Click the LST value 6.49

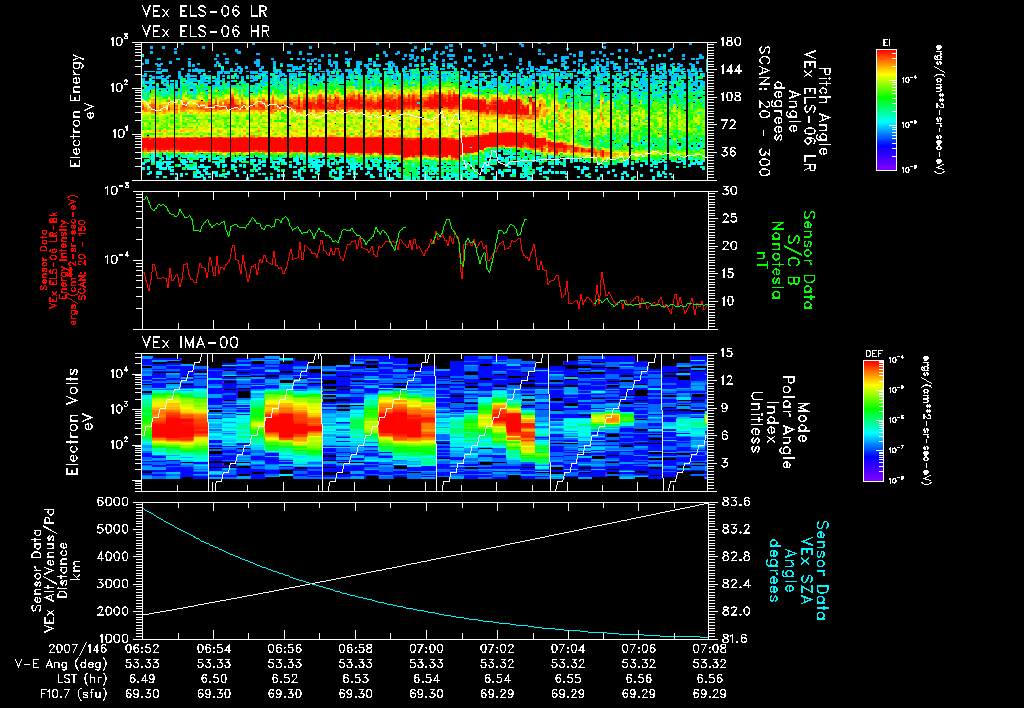142,679
